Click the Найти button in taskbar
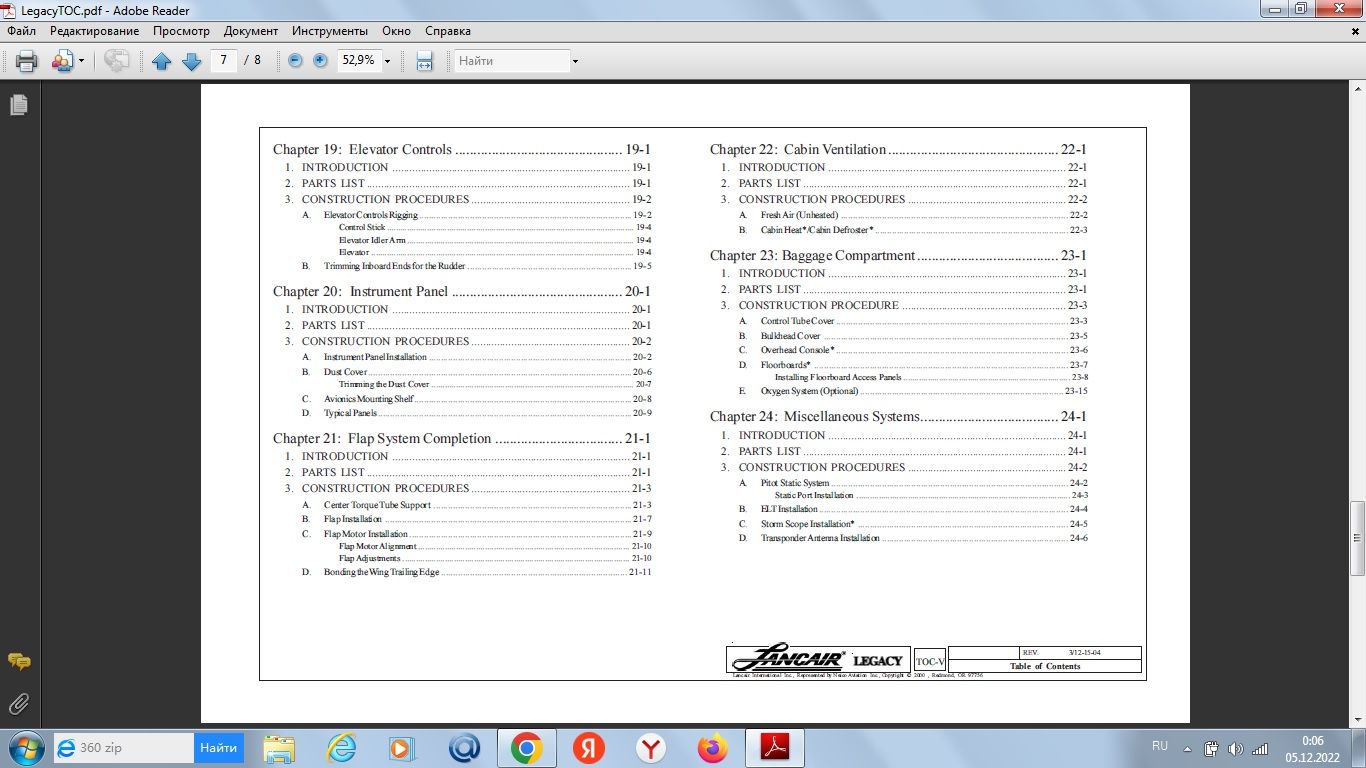The width and height of the screenshot is (1366, 768). [x=218, y=747]
